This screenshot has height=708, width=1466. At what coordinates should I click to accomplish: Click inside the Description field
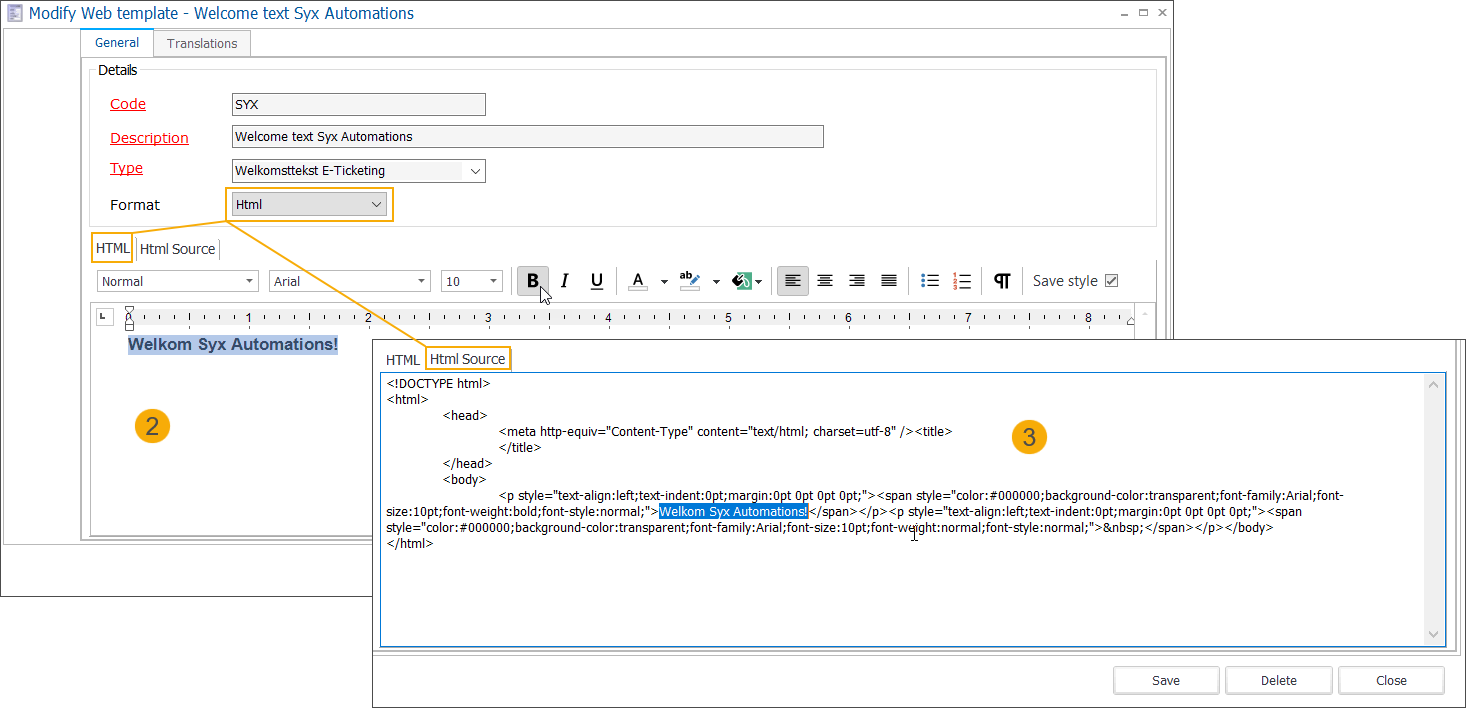pyautogui.click(x=527, y=136)
